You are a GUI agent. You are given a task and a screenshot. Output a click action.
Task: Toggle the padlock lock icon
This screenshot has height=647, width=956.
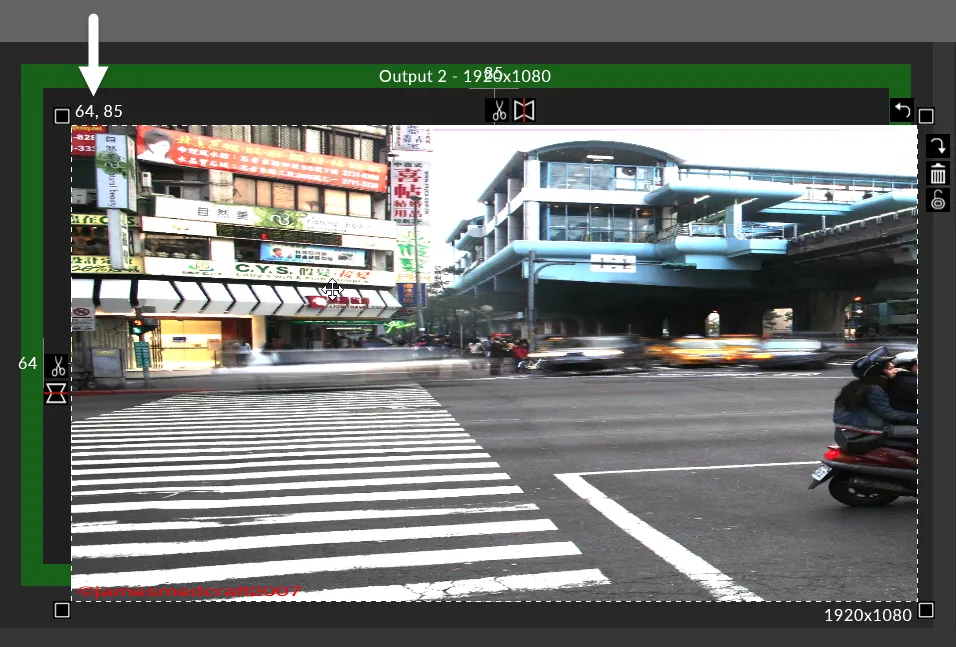click(x=937, y=201)
